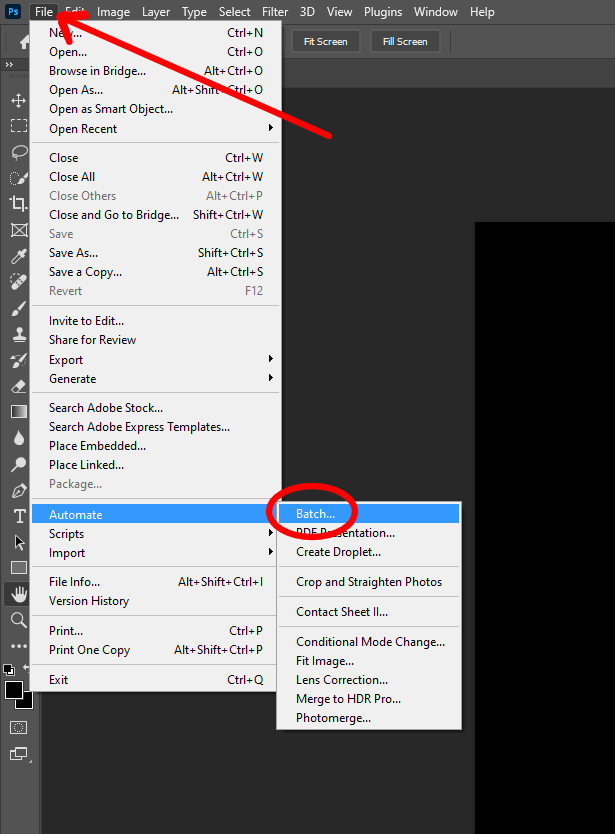Click the Fit Screen button

tap(326, 41)
